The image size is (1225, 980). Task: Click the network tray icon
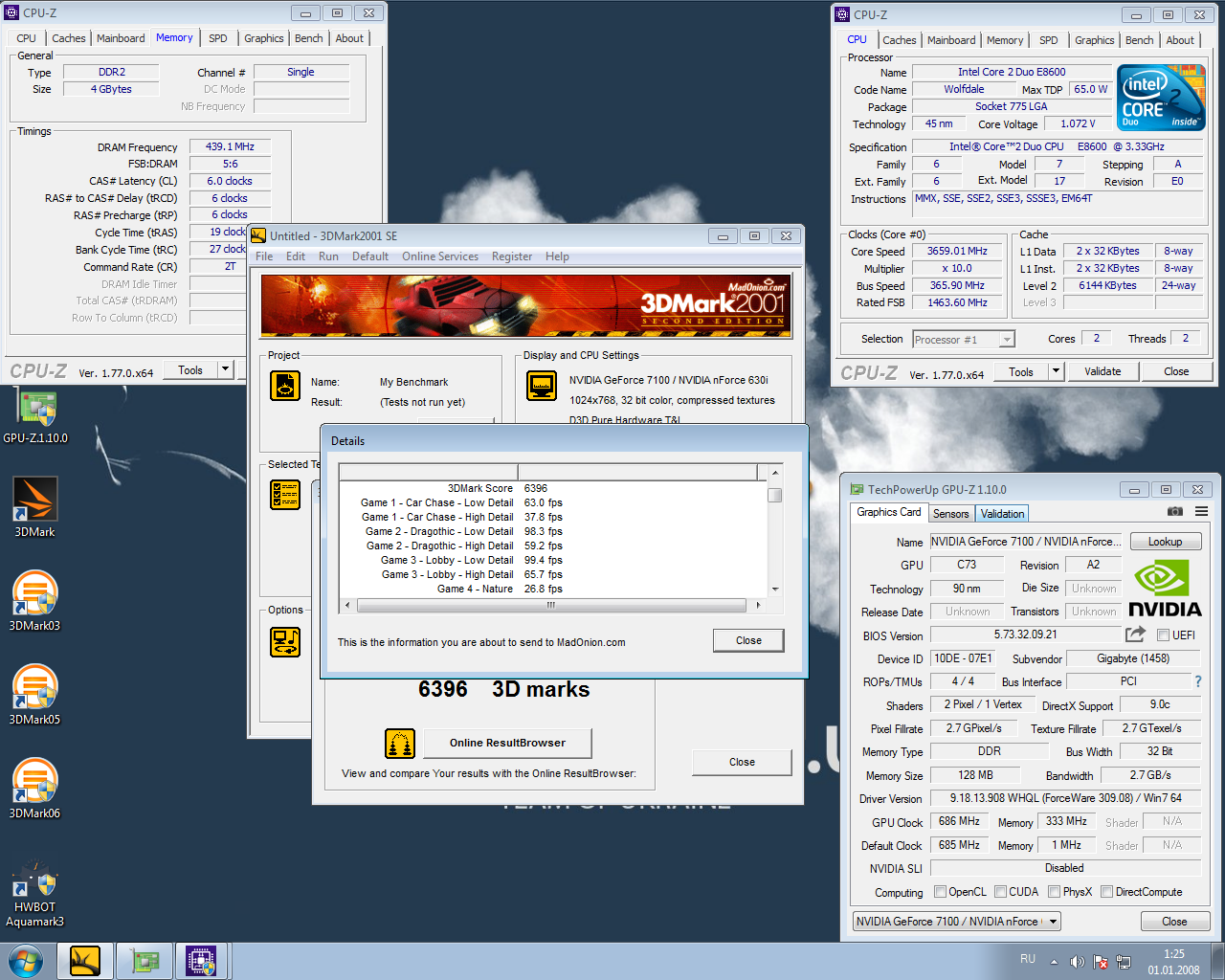pos(1124,962)
